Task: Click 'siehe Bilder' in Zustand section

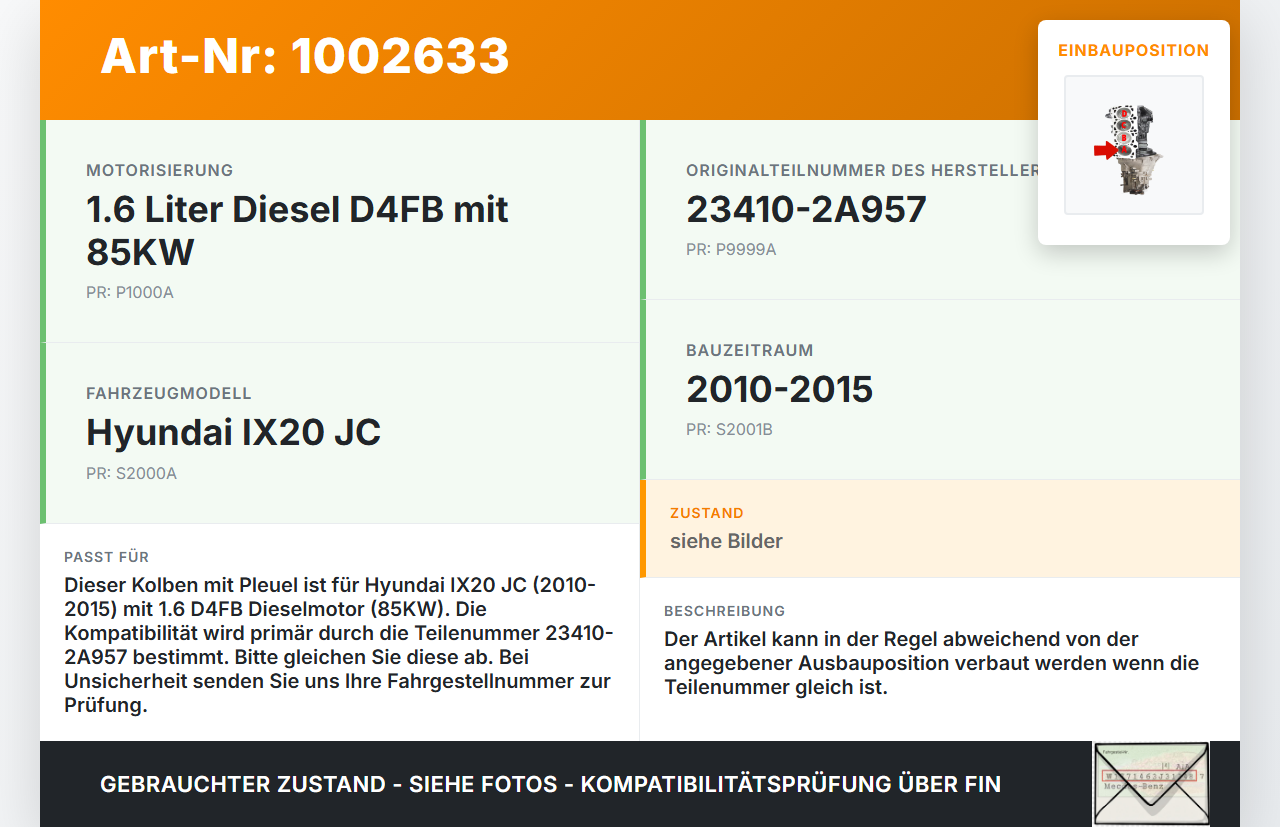Action: (726, 541)
